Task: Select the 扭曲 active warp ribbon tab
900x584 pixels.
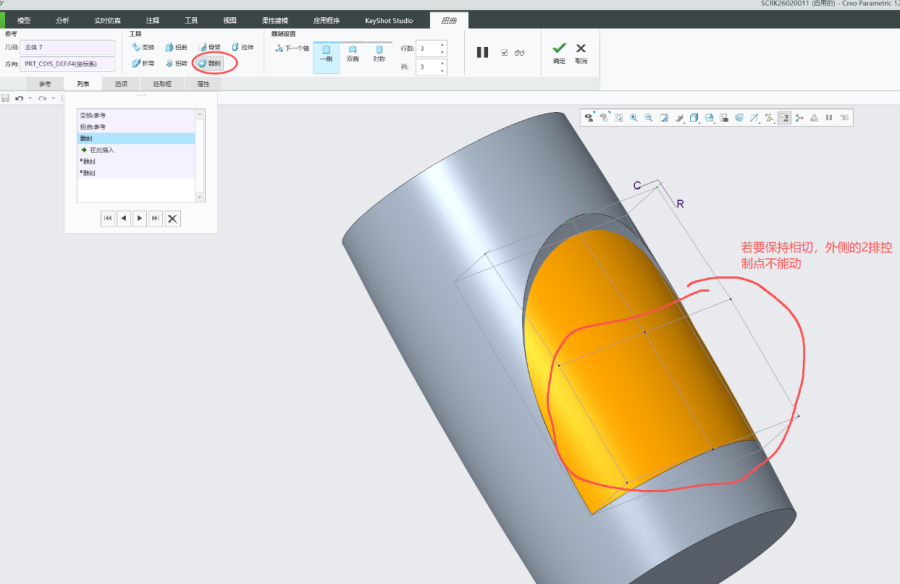Action: click(x=449, y=20)
